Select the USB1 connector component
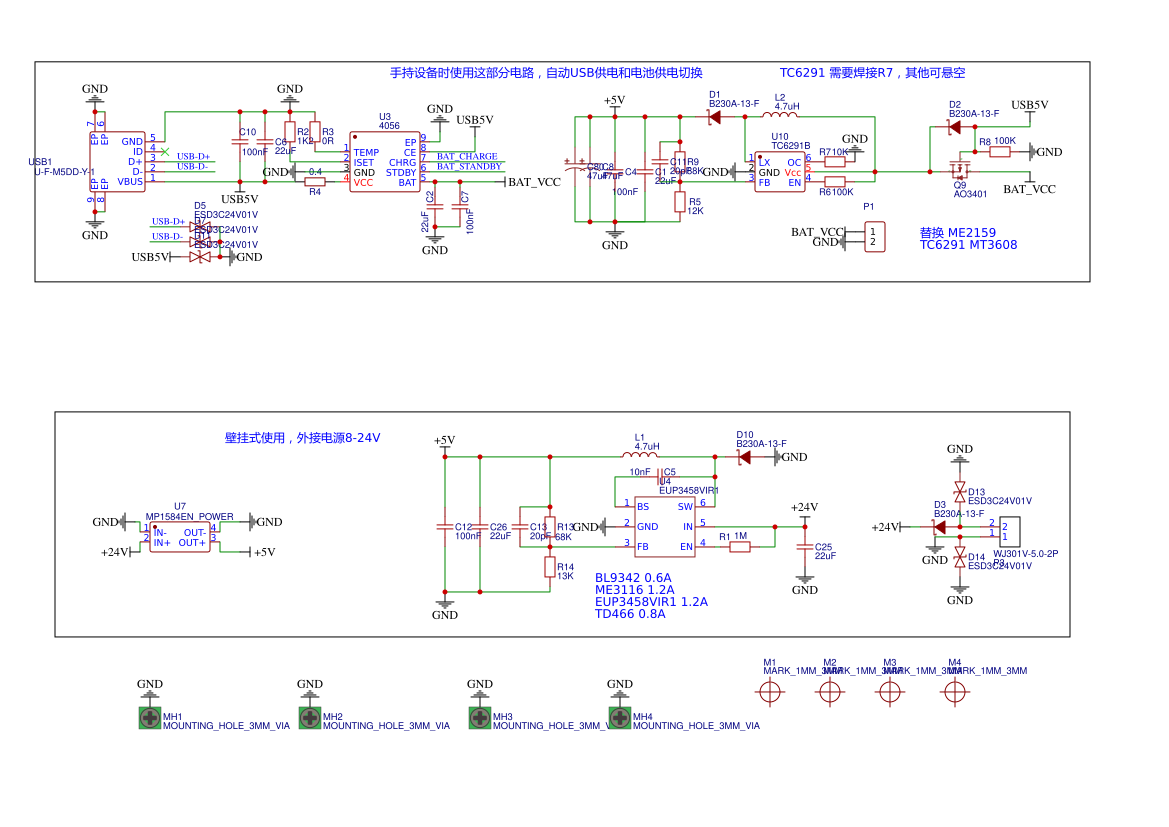The height and width of the screenshot is (827, 1169). tap(124, 162)
